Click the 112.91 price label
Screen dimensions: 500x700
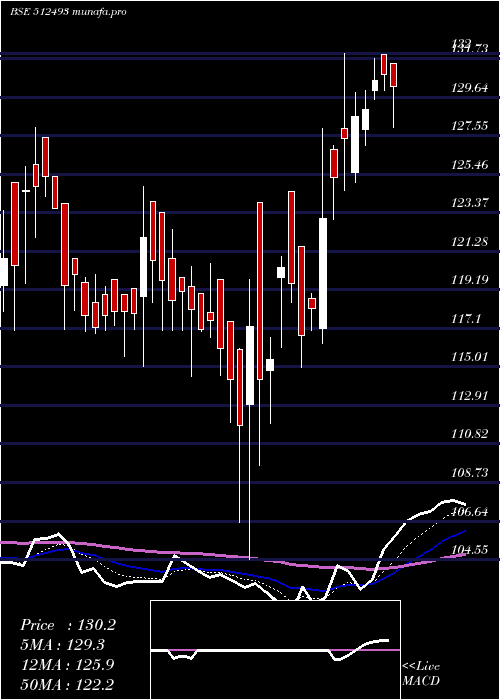pyautogui.click(x=470, y=396)
